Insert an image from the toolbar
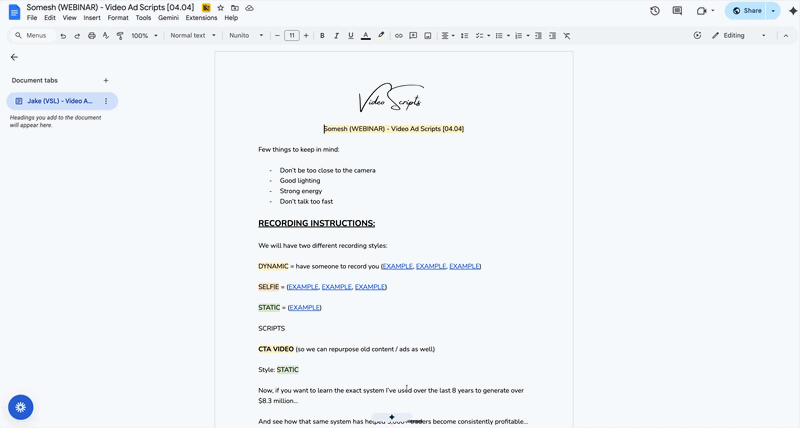 [428, 36]
